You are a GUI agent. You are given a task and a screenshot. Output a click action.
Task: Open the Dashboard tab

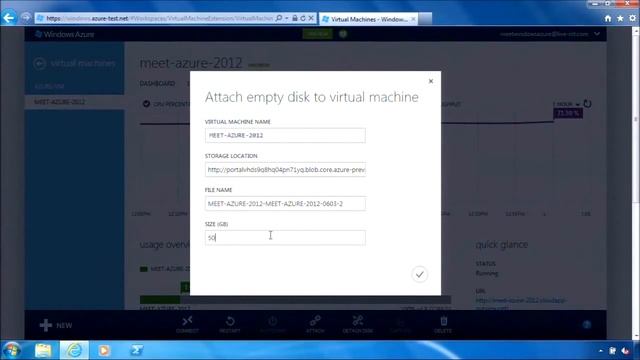[157, 83]
